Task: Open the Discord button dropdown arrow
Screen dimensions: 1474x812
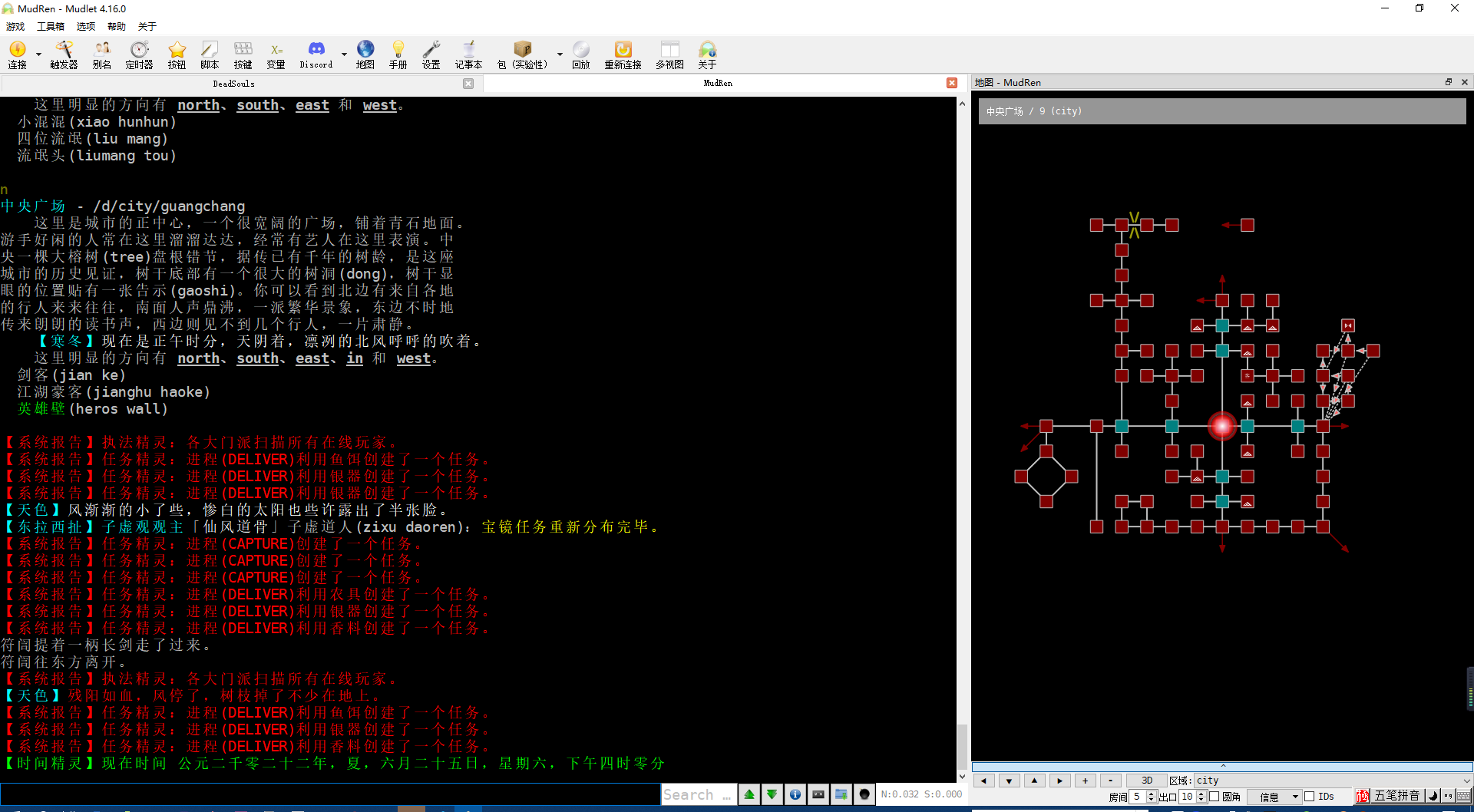Action: [344, 55]
